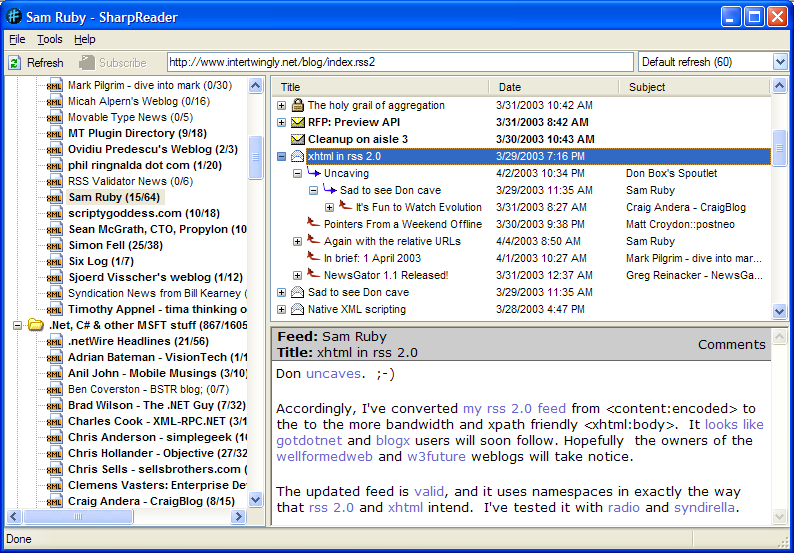Click the XML icon beside Chris Sells

tap(54, 470)
